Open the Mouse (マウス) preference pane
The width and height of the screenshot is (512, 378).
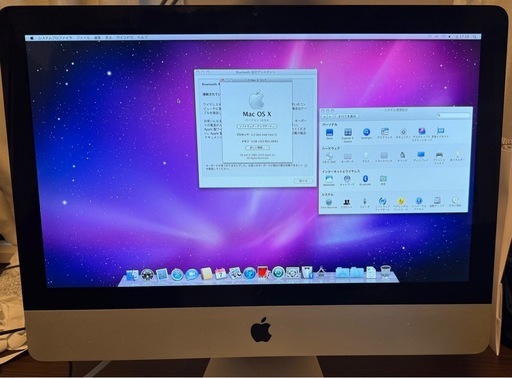(x=366, y=157)
